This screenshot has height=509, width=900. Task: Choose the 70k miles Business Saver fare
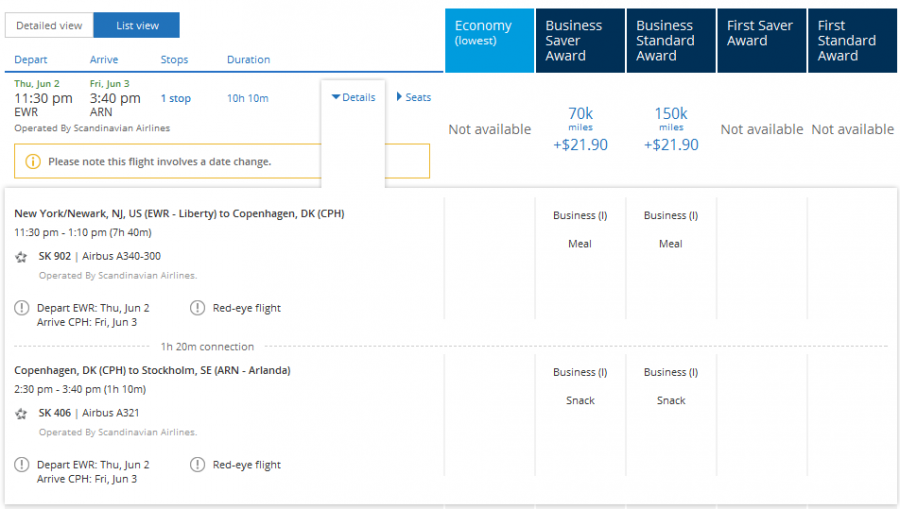(x=580, y=129)
